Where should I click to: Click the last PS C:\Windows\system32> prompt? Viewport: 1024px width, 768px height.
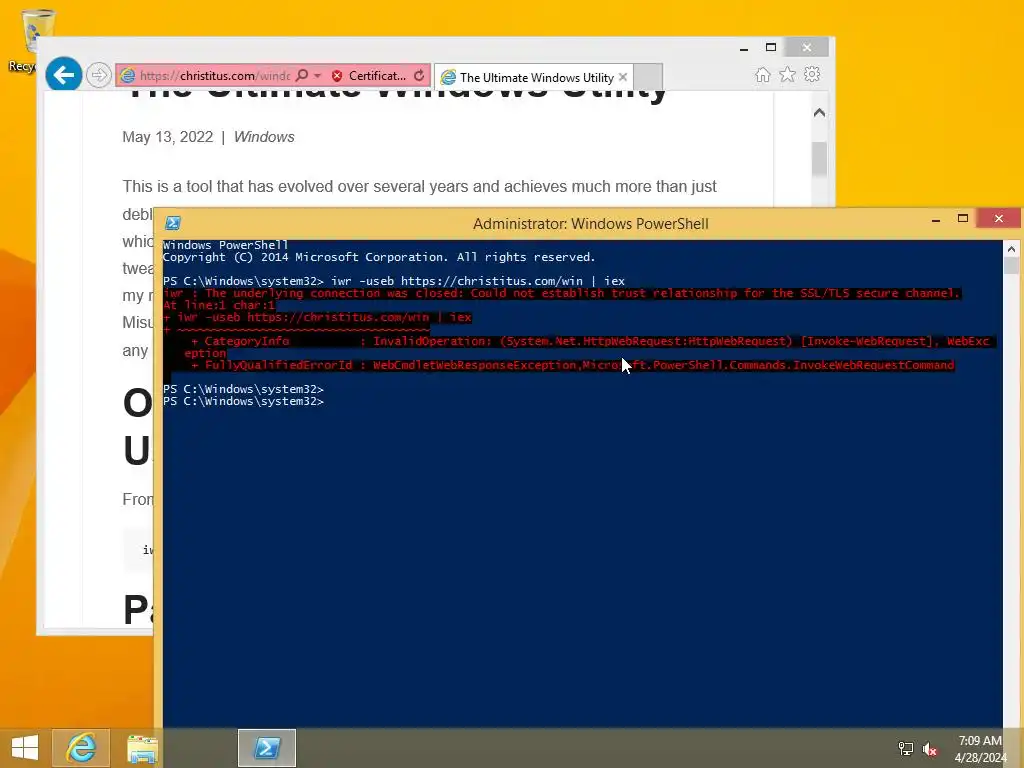[244, 402]
